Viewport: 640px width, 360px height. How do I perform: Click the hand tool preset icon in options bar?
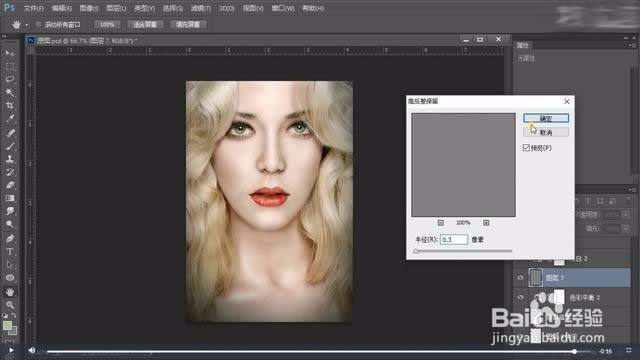tap(16, 25)
